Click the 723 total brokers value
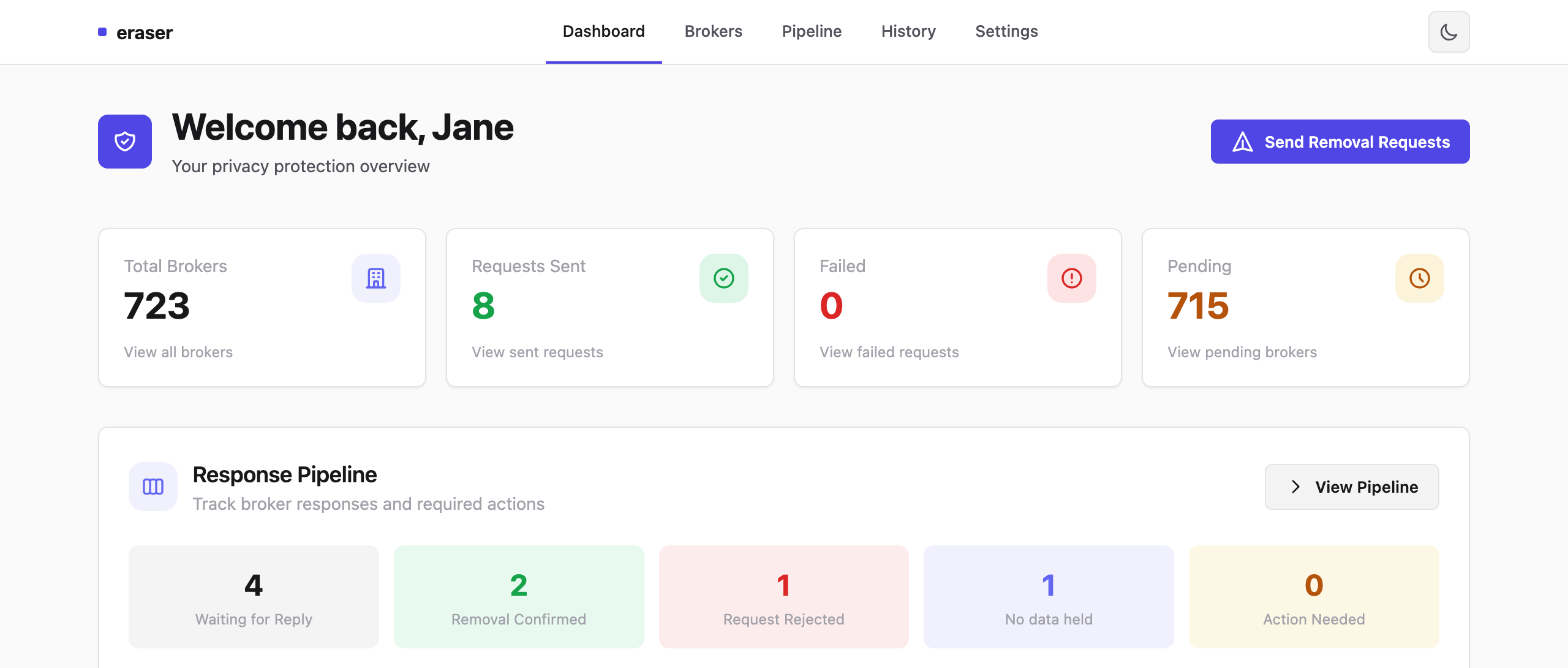Screen dimensions: 1568x668 pos(157,306)
